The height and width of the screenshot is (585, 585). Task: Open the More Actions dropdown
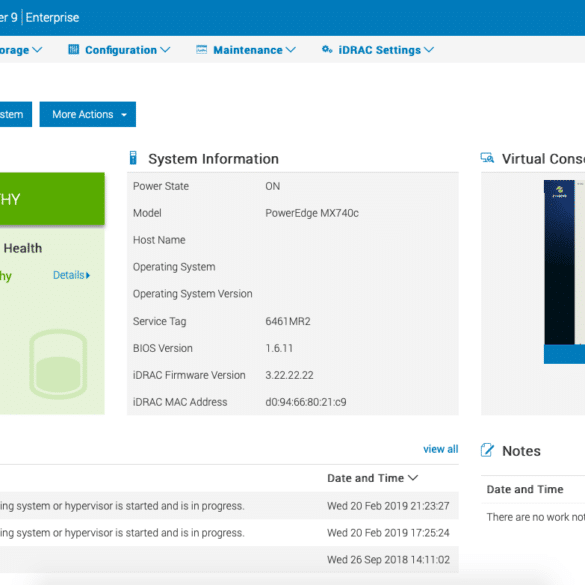coord(88,114)
